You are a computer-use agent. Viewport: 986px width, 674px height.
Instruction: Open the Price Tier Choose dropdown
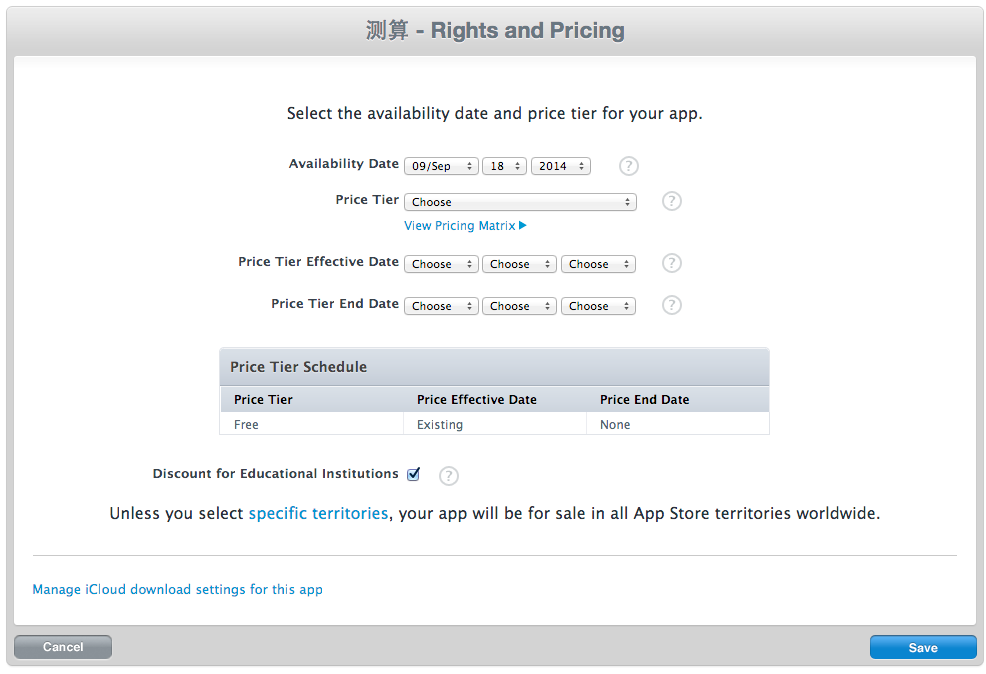[x=520, y=202]
